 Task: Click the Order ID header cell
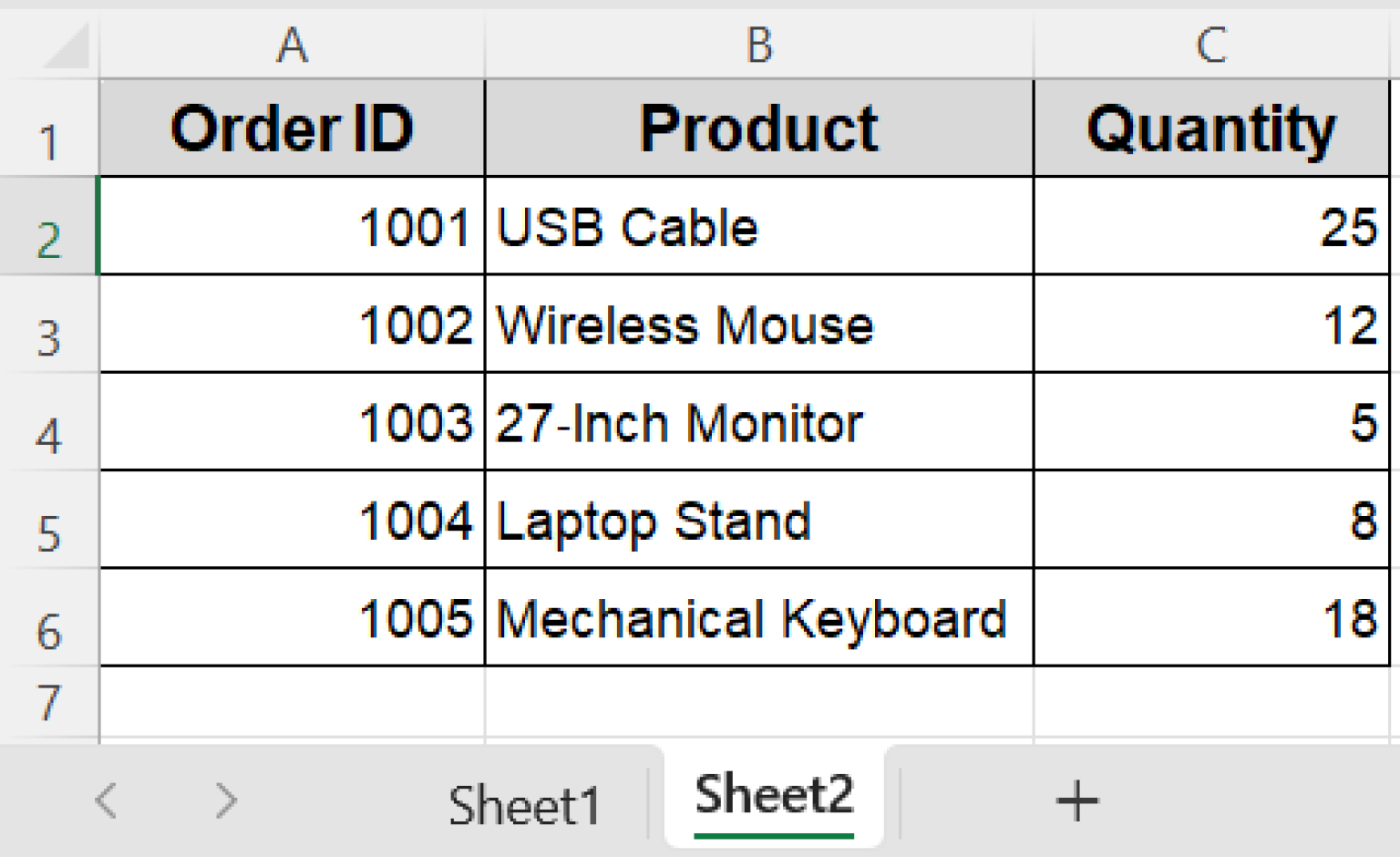292,129
